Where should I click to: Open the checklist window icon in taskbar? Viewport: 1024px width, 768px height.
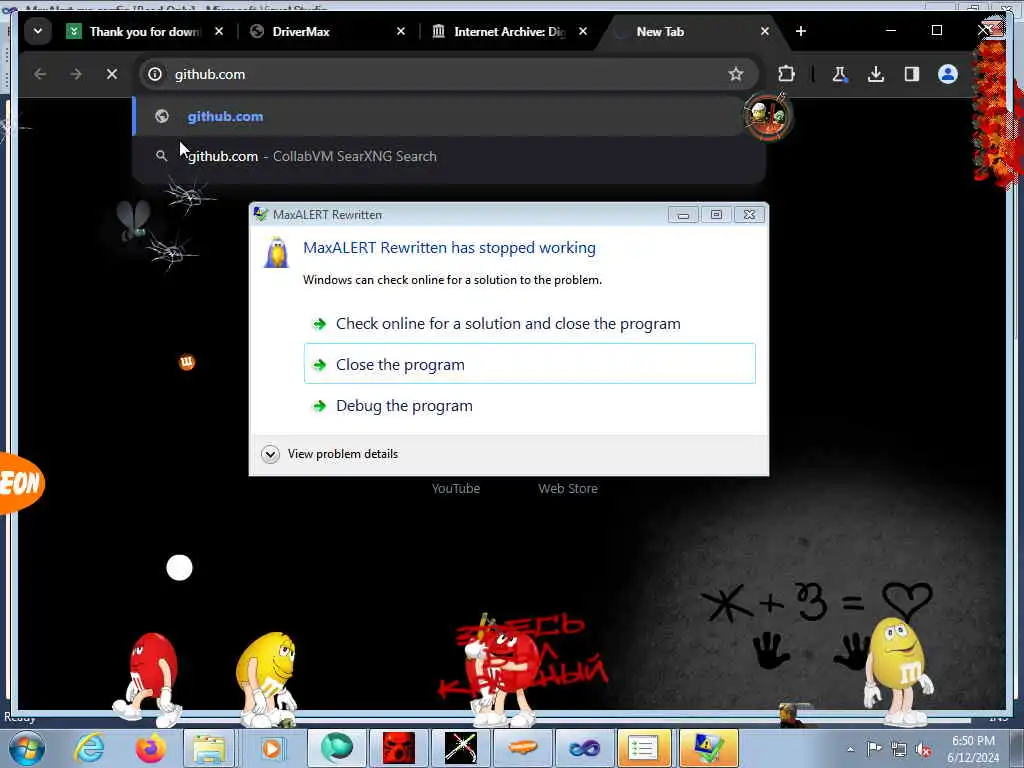click(x=644, y=748)
